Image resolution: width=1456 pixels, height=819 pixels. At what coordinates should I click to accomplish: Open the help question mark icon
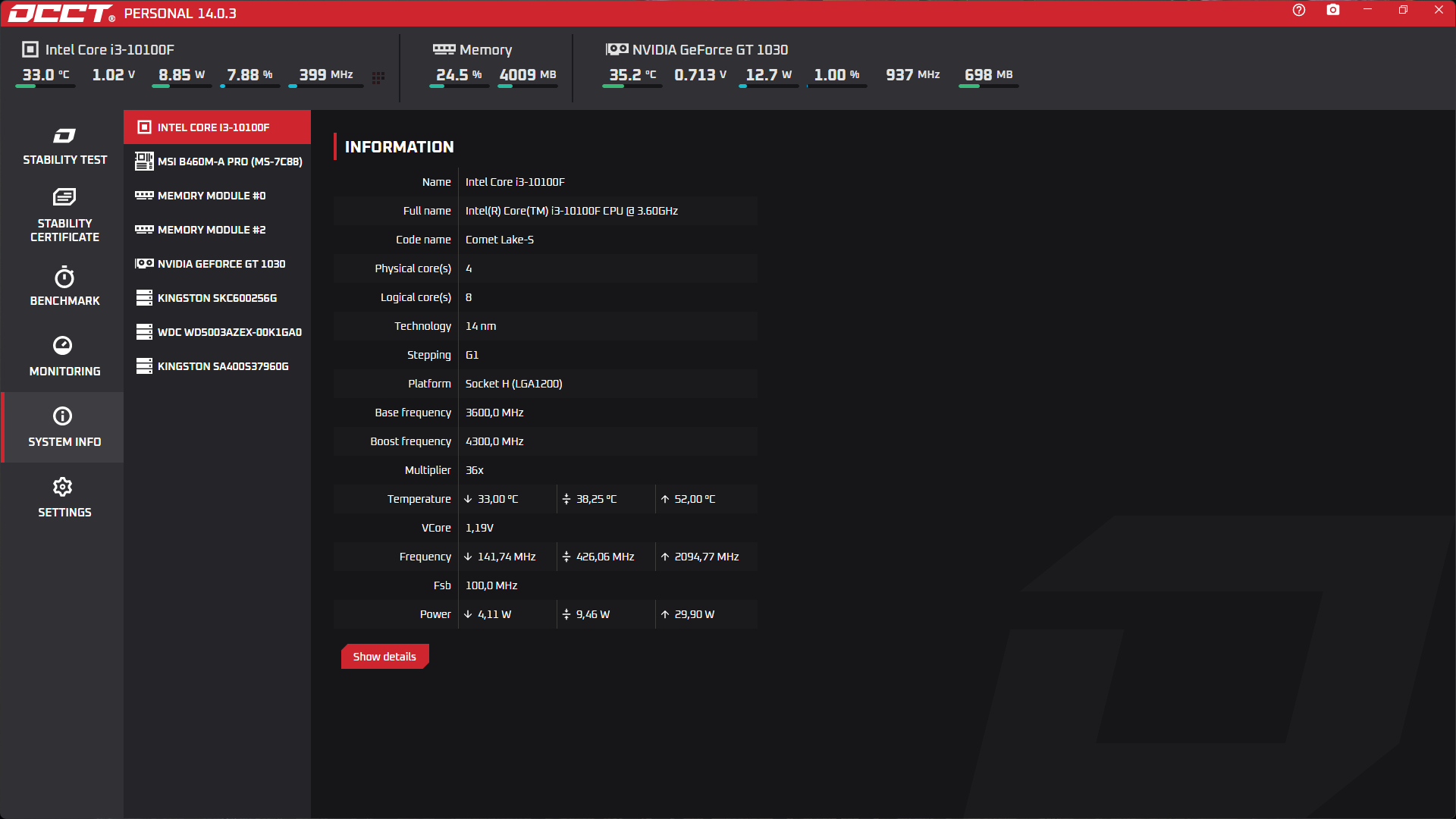1299,10
